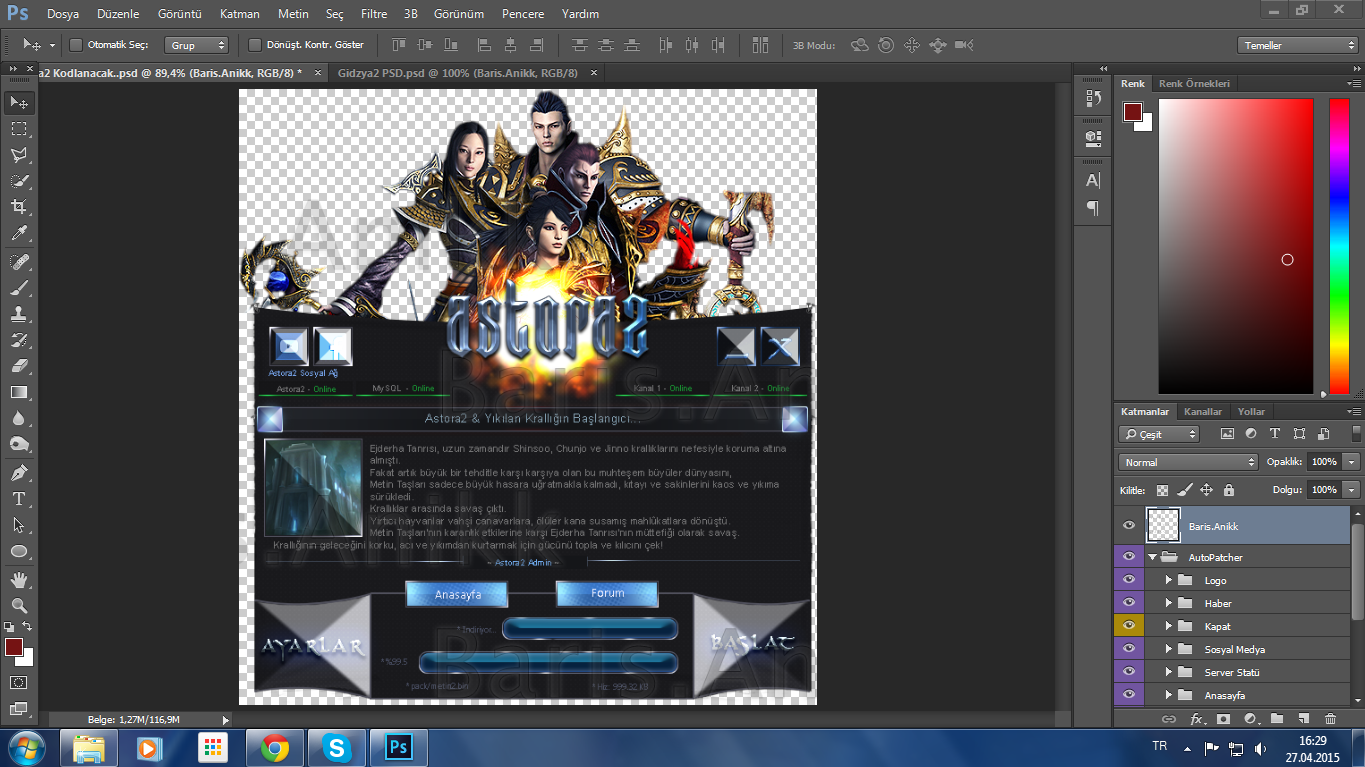This screenshot has height=767, width=1365.
Task: Select the Horizontal Type tool
Action: click(x=19, y=498)
